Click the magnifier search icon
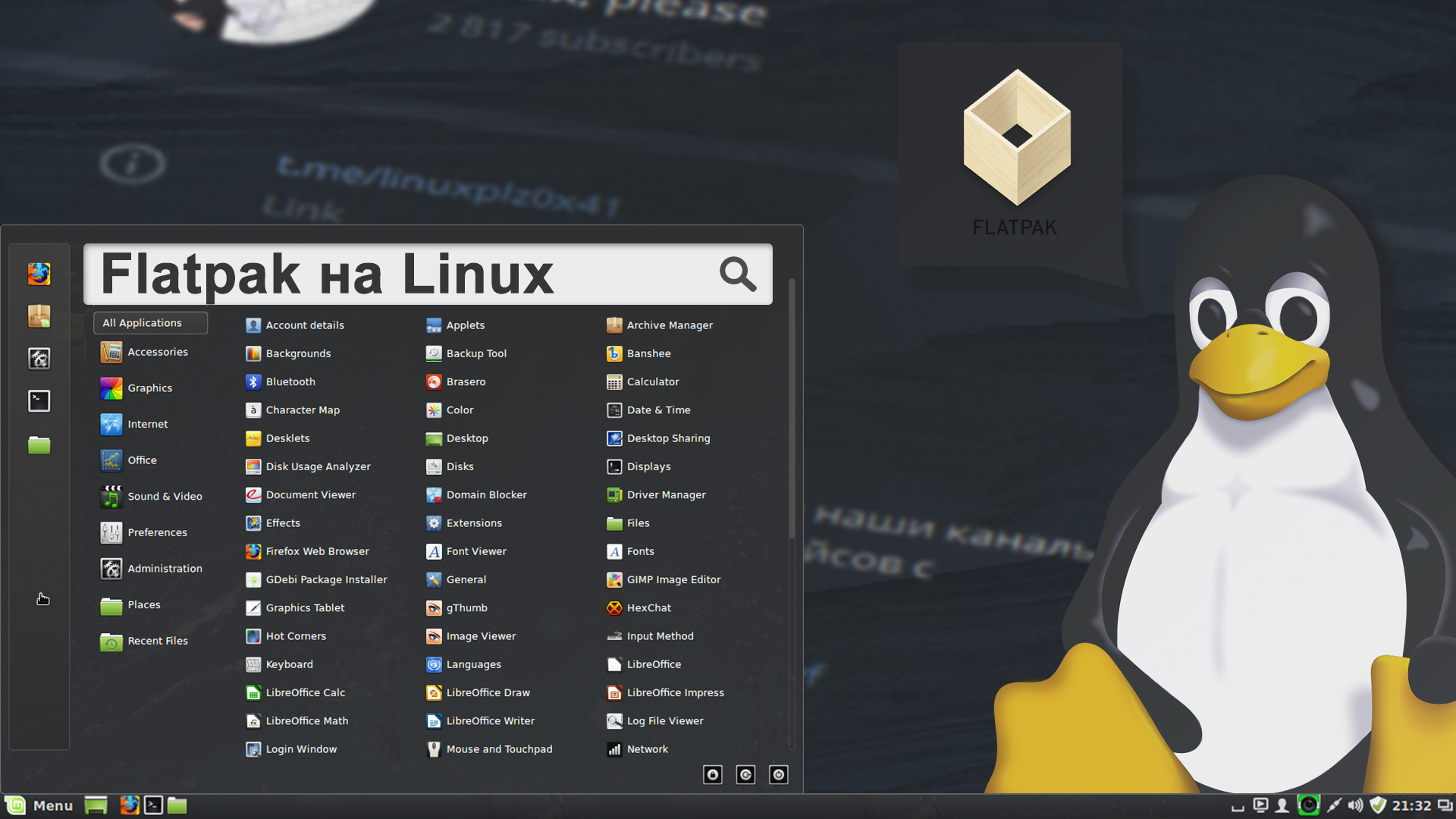 click(x=737, y=275)
